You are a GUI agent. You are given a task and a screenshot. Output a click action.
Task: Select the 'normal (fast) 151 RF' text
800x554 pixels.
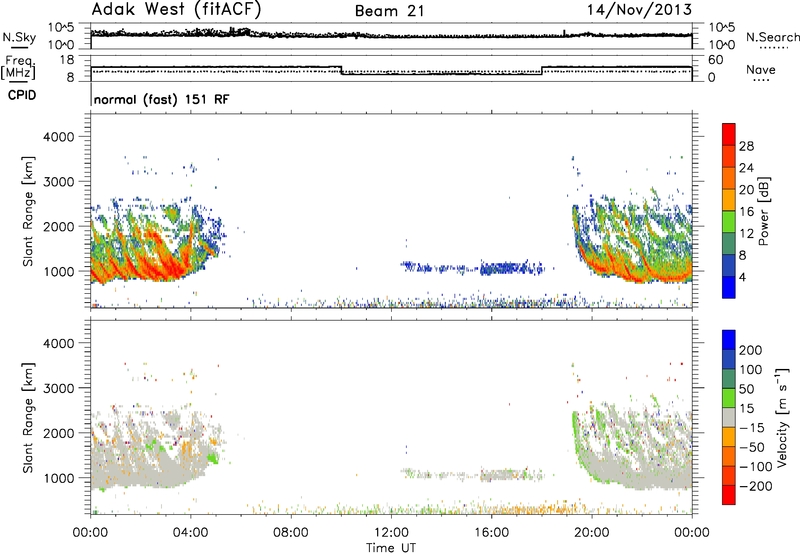(161, 99)
